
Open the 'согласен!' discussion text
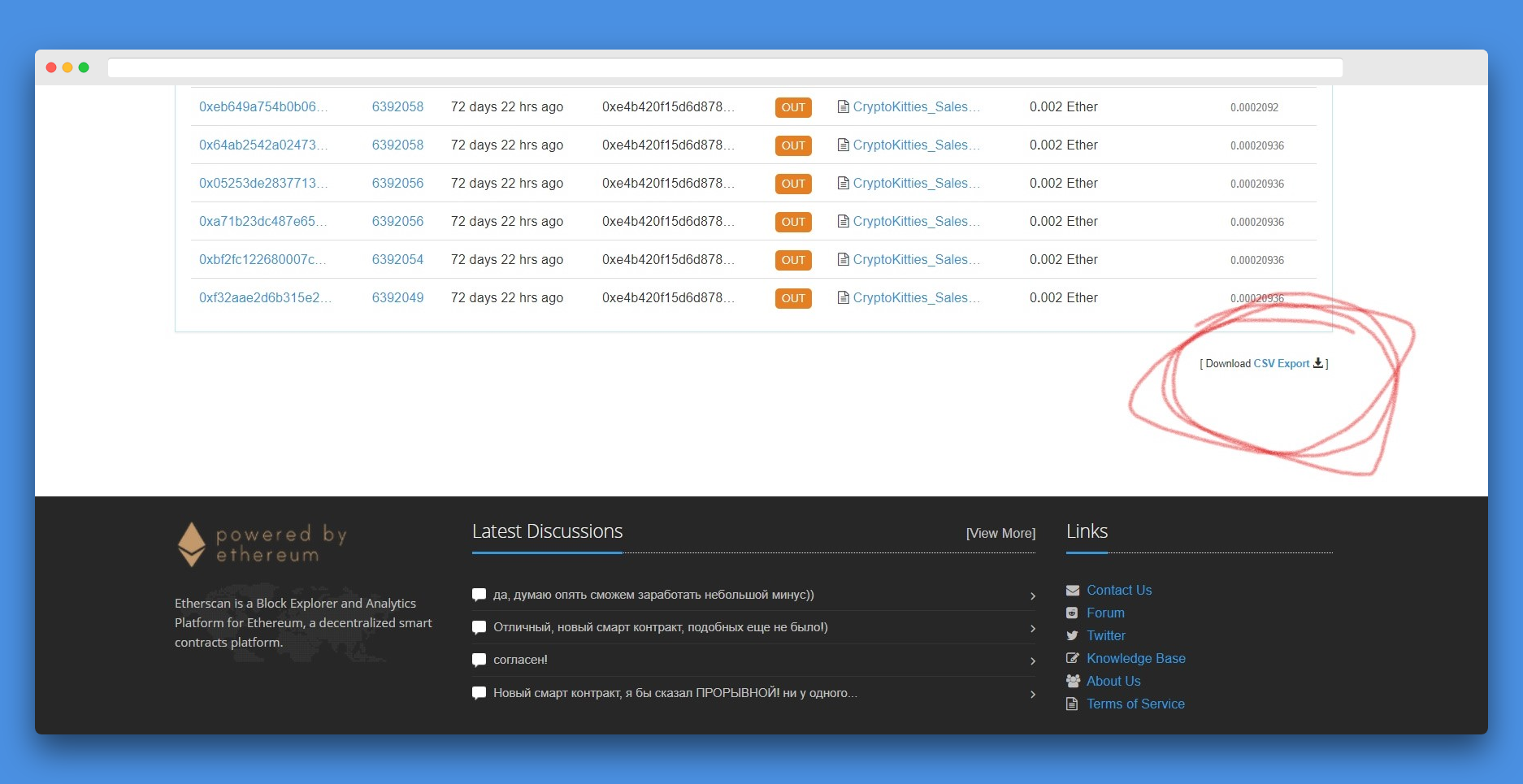click(x=520, y=660)
